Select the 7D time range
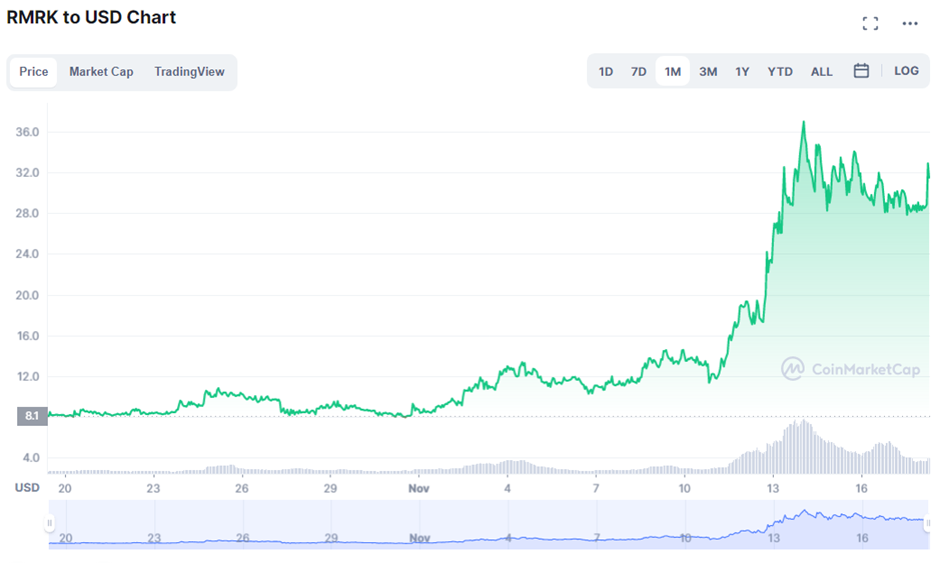The width and height of the screenshot is (940, 563). click(x=638, y=71)
